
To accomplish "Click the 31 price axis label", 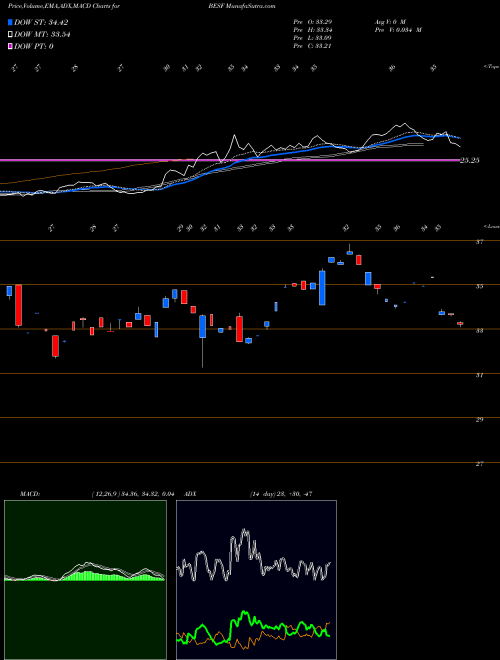I will 479,375.
